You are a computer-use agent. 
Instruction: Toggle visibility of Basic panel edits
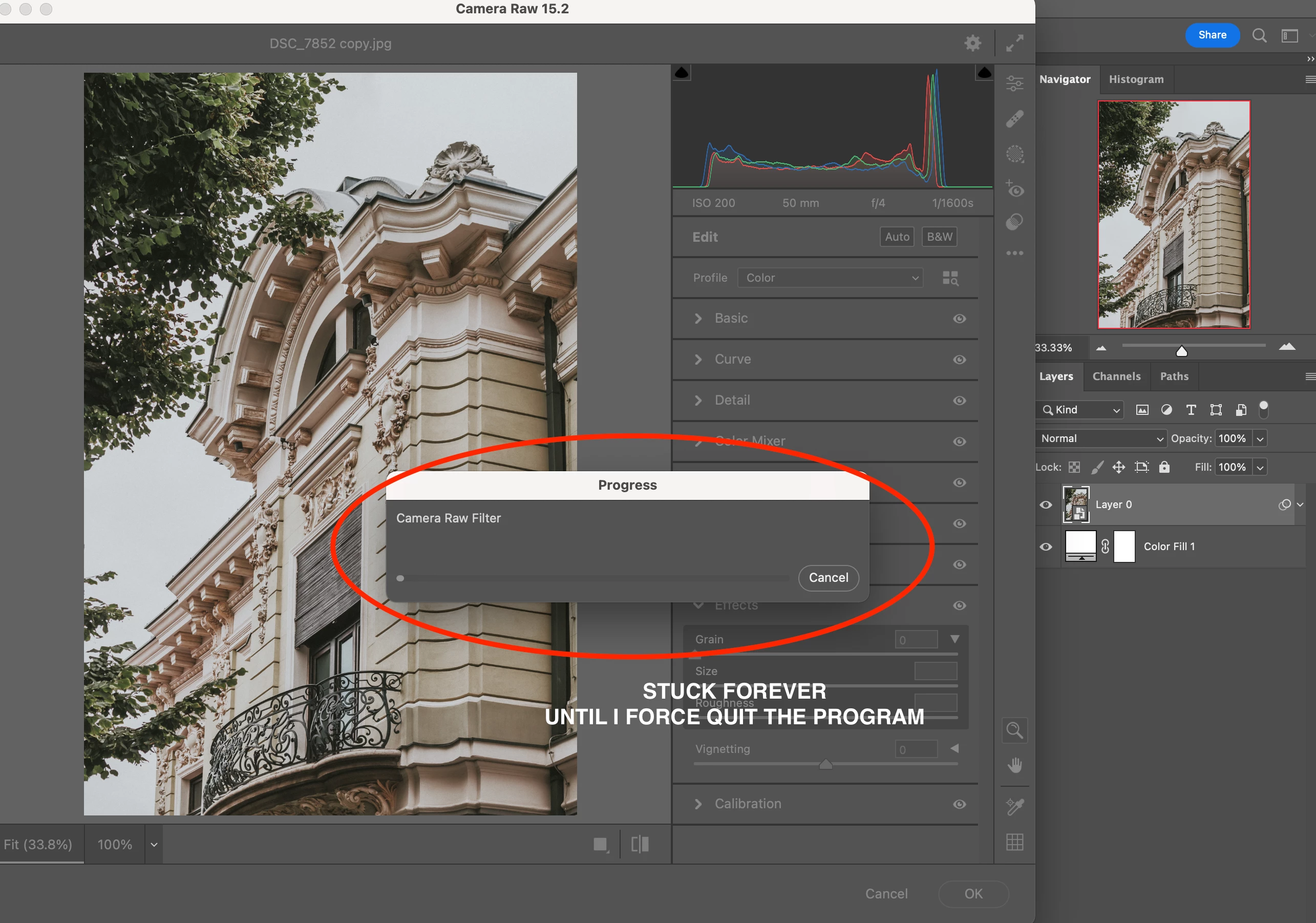[959, 319]
